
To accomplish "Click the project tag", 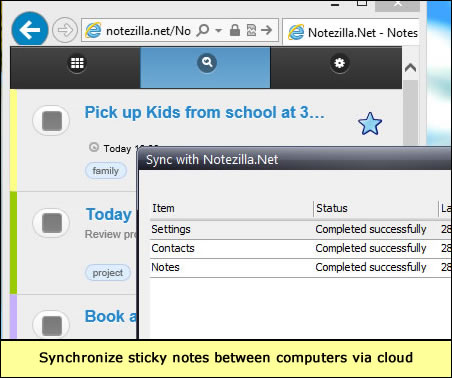I will point(108,273).
